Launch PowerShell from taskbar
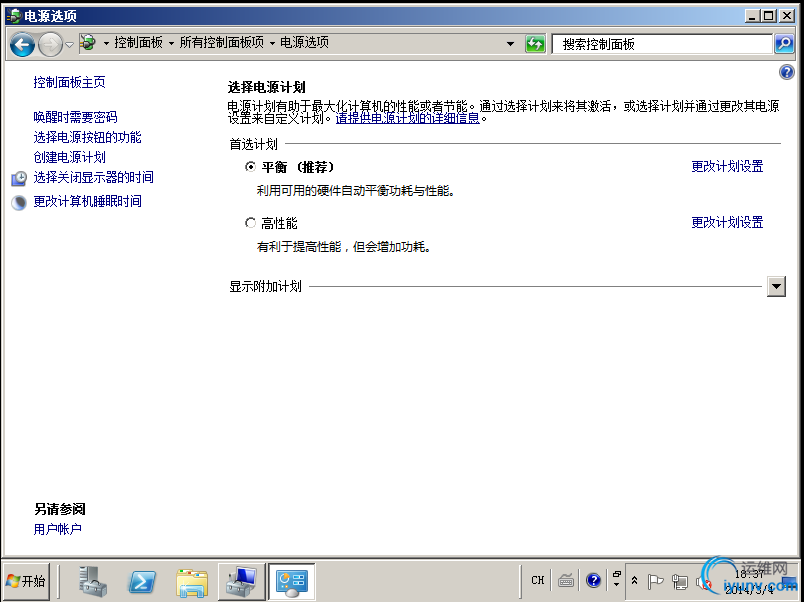Viewport: 804px width, 602px height. click(142, 582)
